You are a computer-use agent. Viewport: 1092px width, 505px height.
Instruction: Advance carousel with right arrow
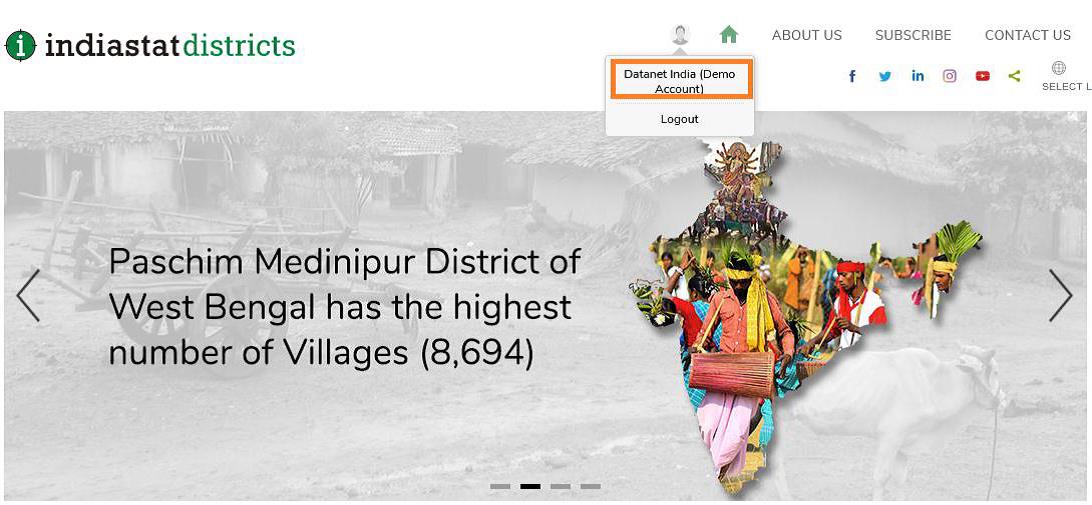1061,295
